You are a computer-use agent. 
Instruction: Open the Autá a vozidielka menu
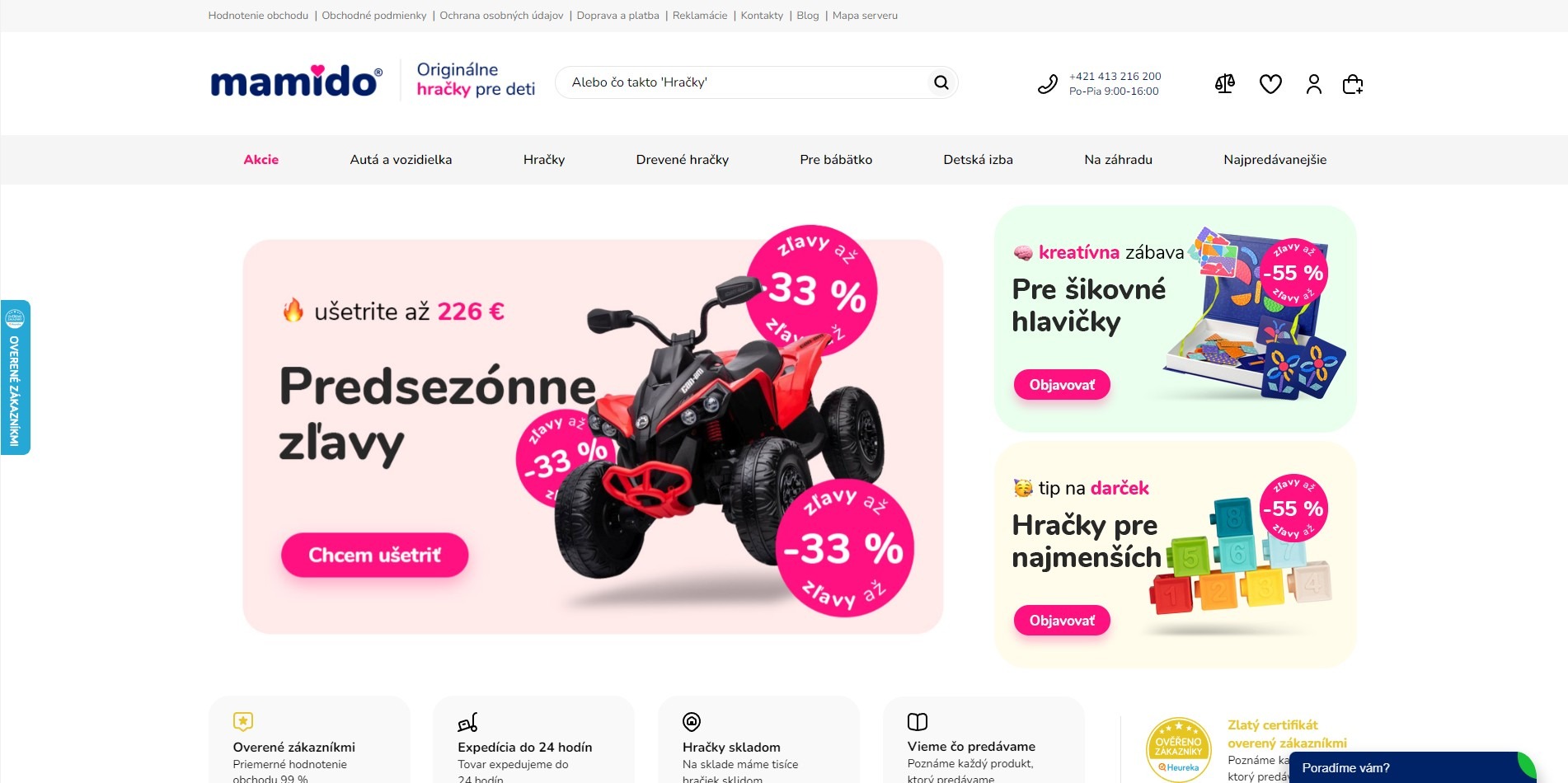coord(401,160)
